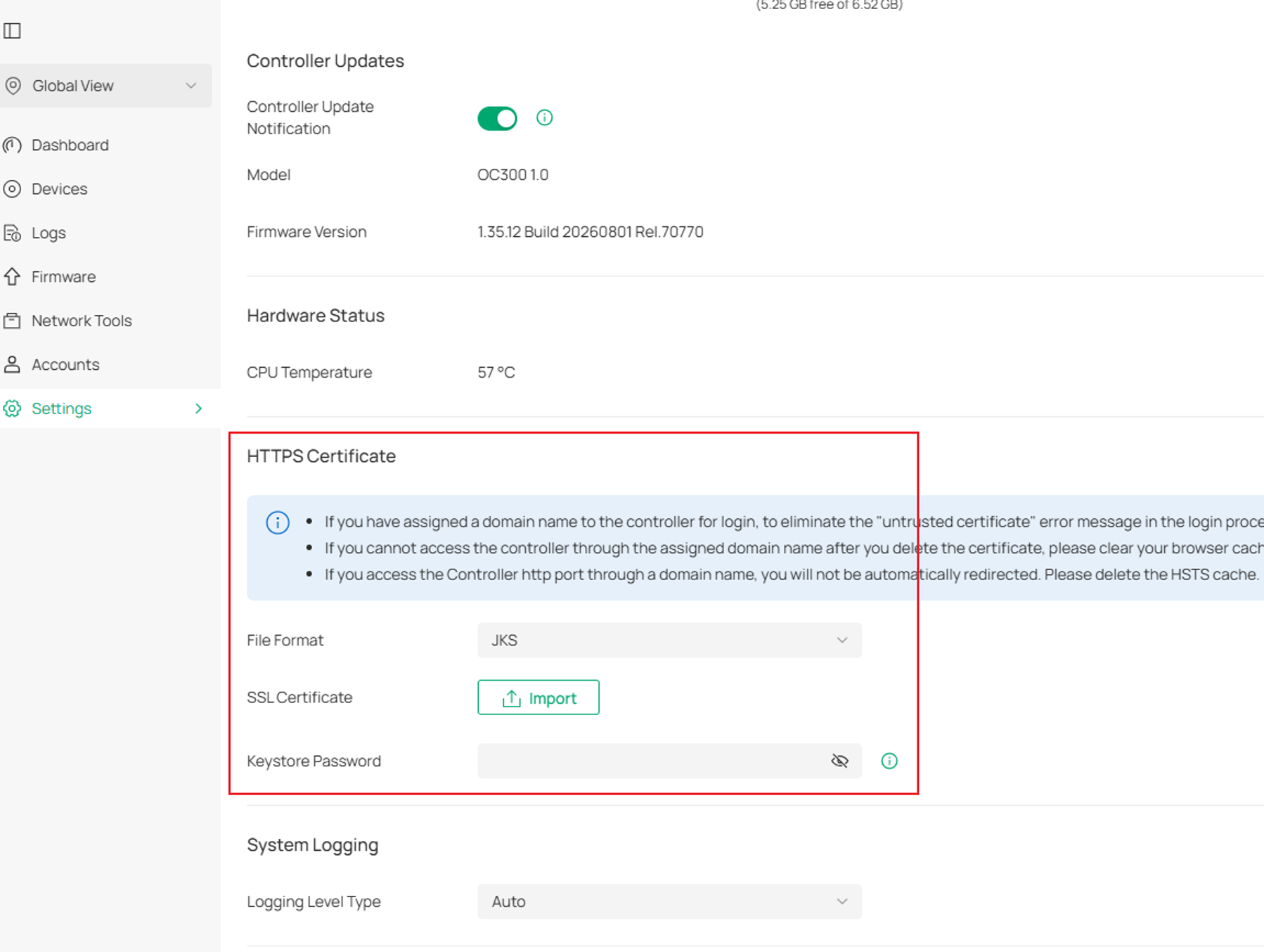Click the Global View location pin icon
This screenshot has height=952, width=1264.
tap(13, 86)
